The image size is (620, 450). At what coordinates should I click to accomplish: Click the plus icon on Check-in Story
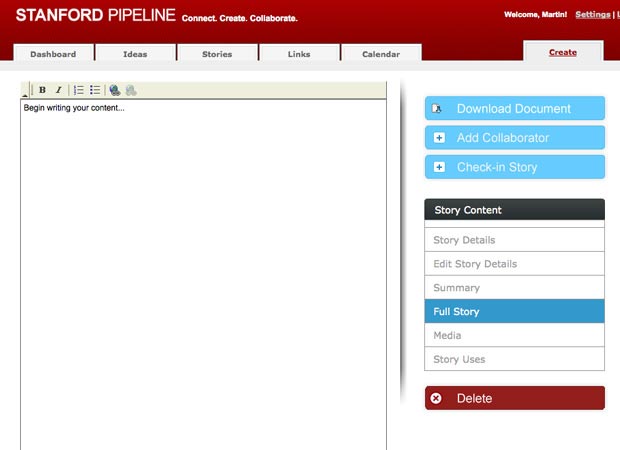439,167
